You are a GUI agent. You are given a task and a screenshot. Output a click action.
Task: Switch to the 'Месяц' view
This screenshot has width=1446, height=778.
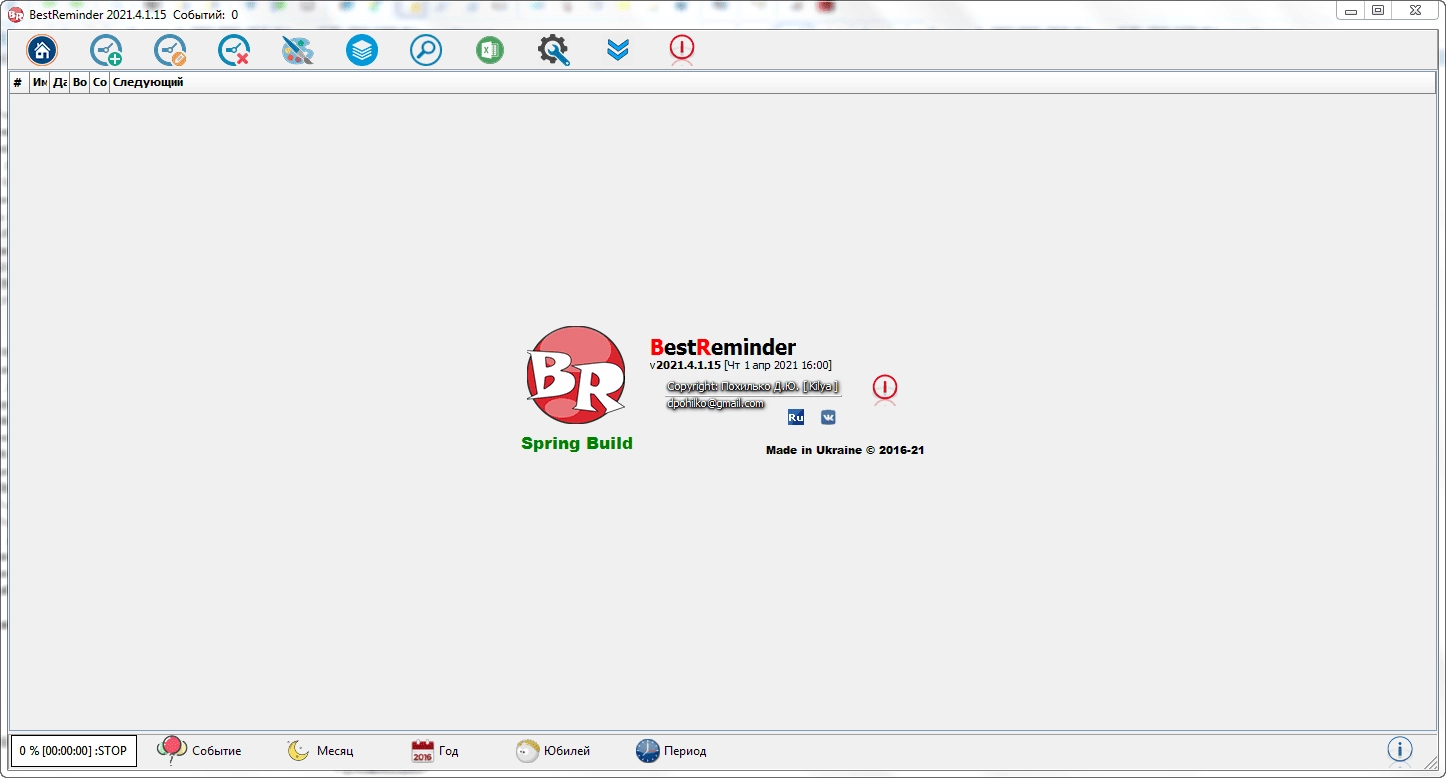[x=320, y=751]
